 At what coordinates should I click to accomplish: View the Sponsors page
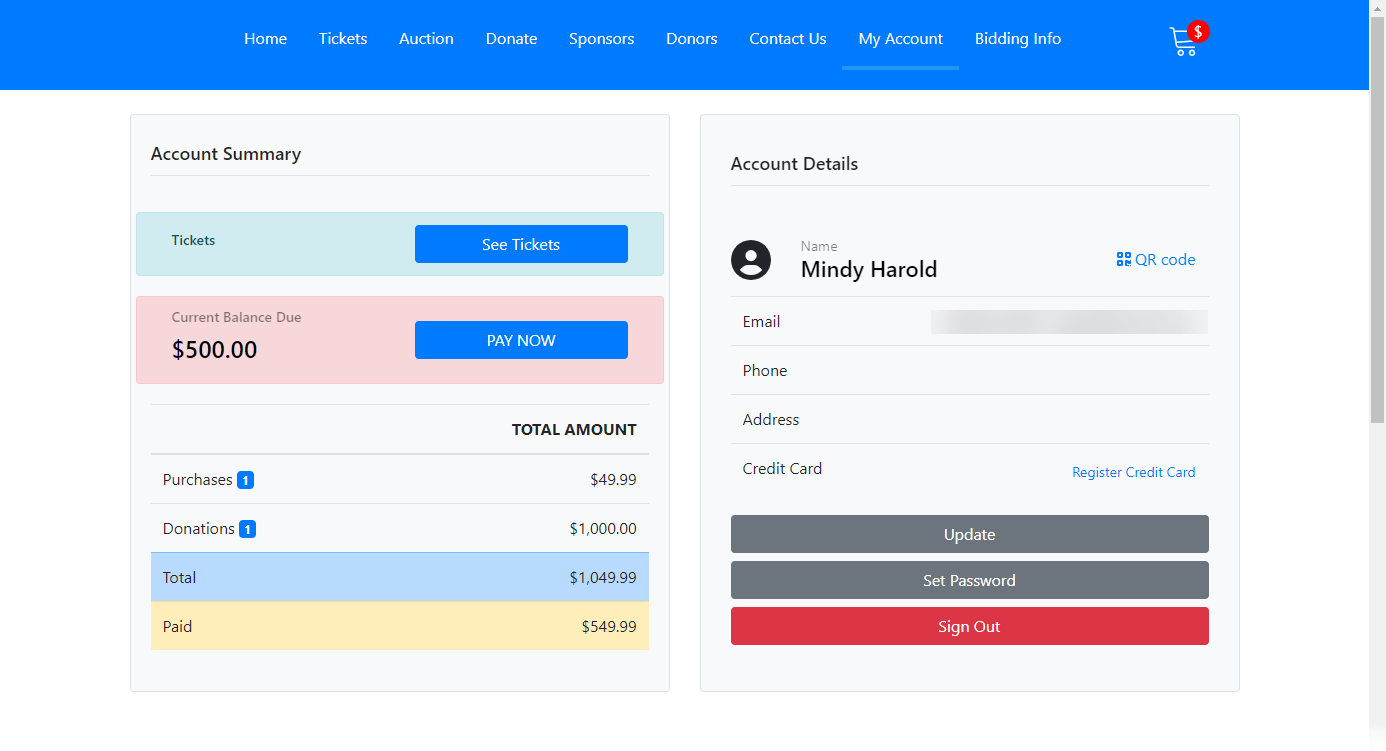pyautogui.click(x=601, y=39)
